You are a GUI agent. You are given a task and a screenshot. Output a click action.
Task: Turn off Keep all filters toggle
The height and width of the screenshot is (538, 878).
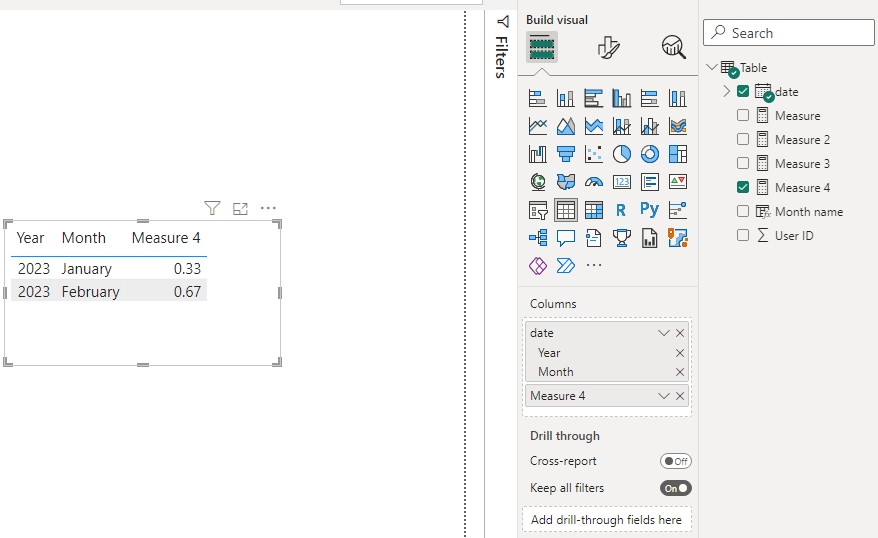coord(675,488)
